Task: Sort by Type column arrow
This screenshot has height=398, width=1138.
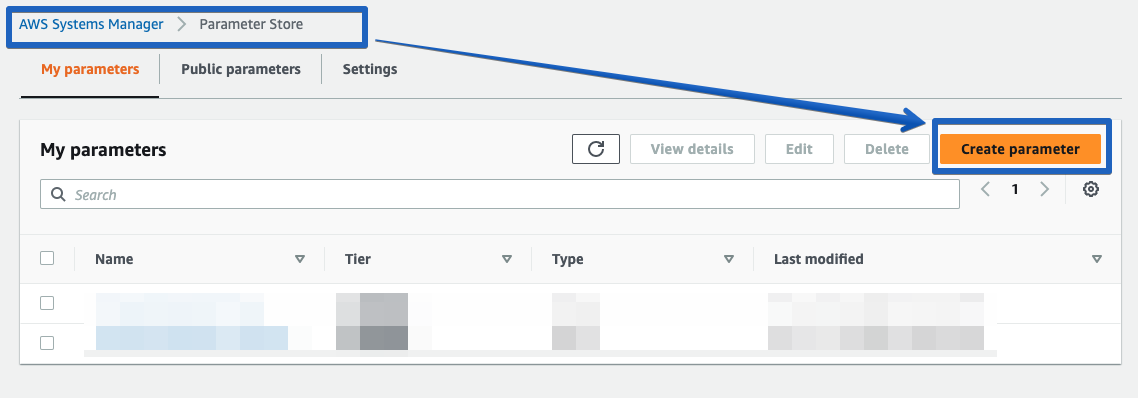Action: coord(729,259)
